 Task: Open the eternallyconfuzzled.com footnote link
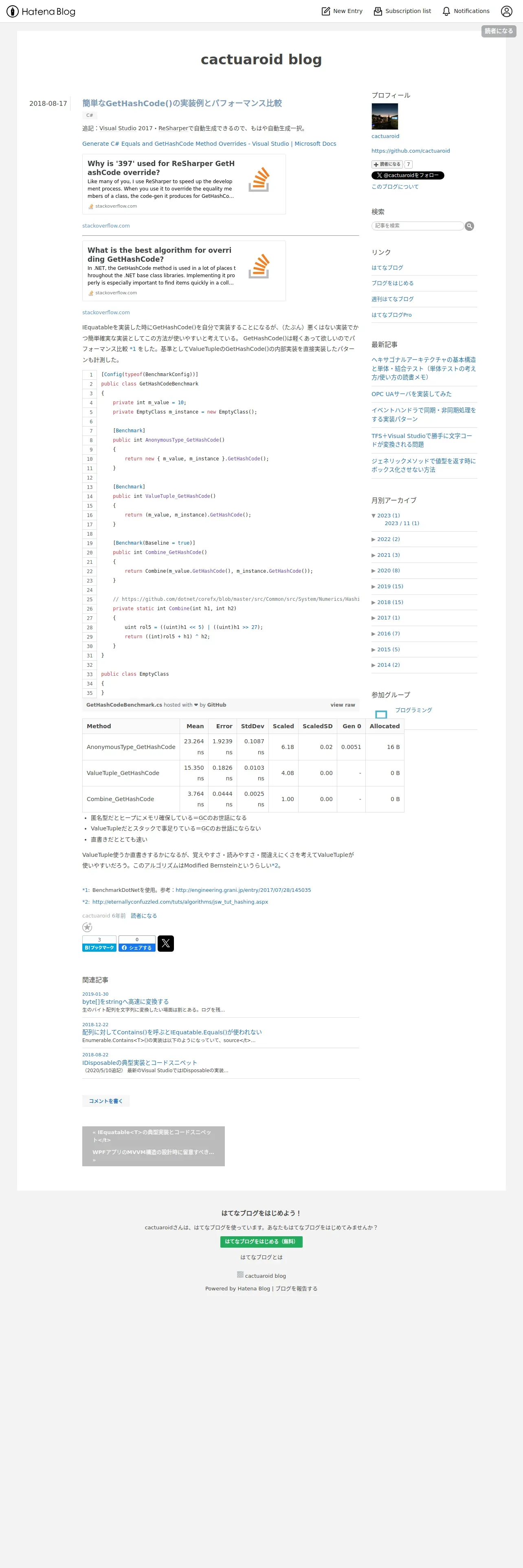click(180, 902)
